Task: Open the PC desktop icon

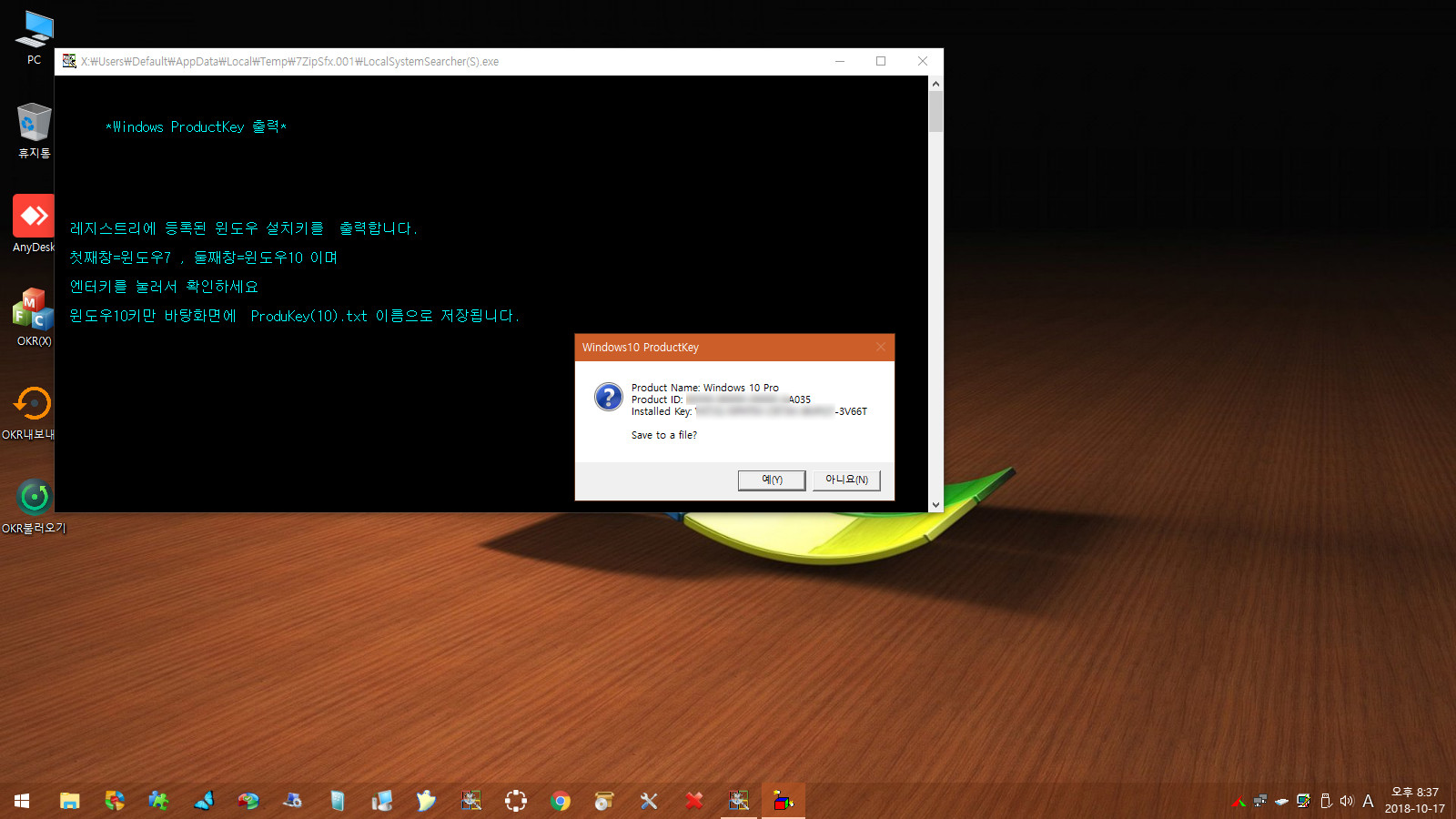Action: (34, 37)
